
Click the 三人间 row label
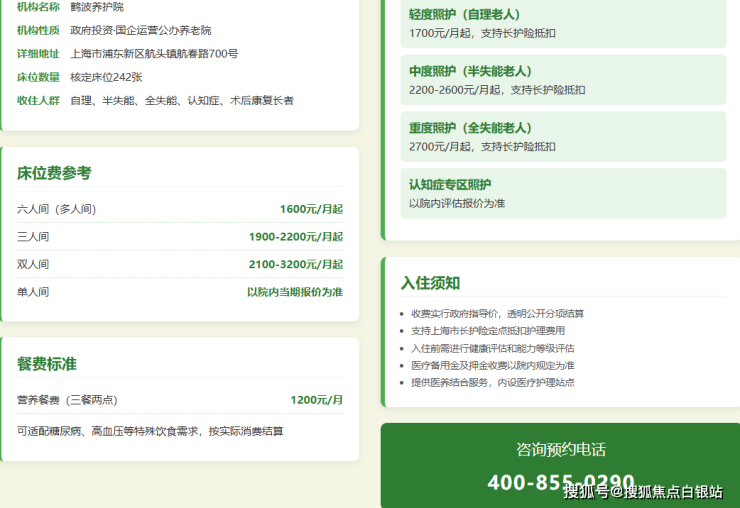tap(33, 237)
